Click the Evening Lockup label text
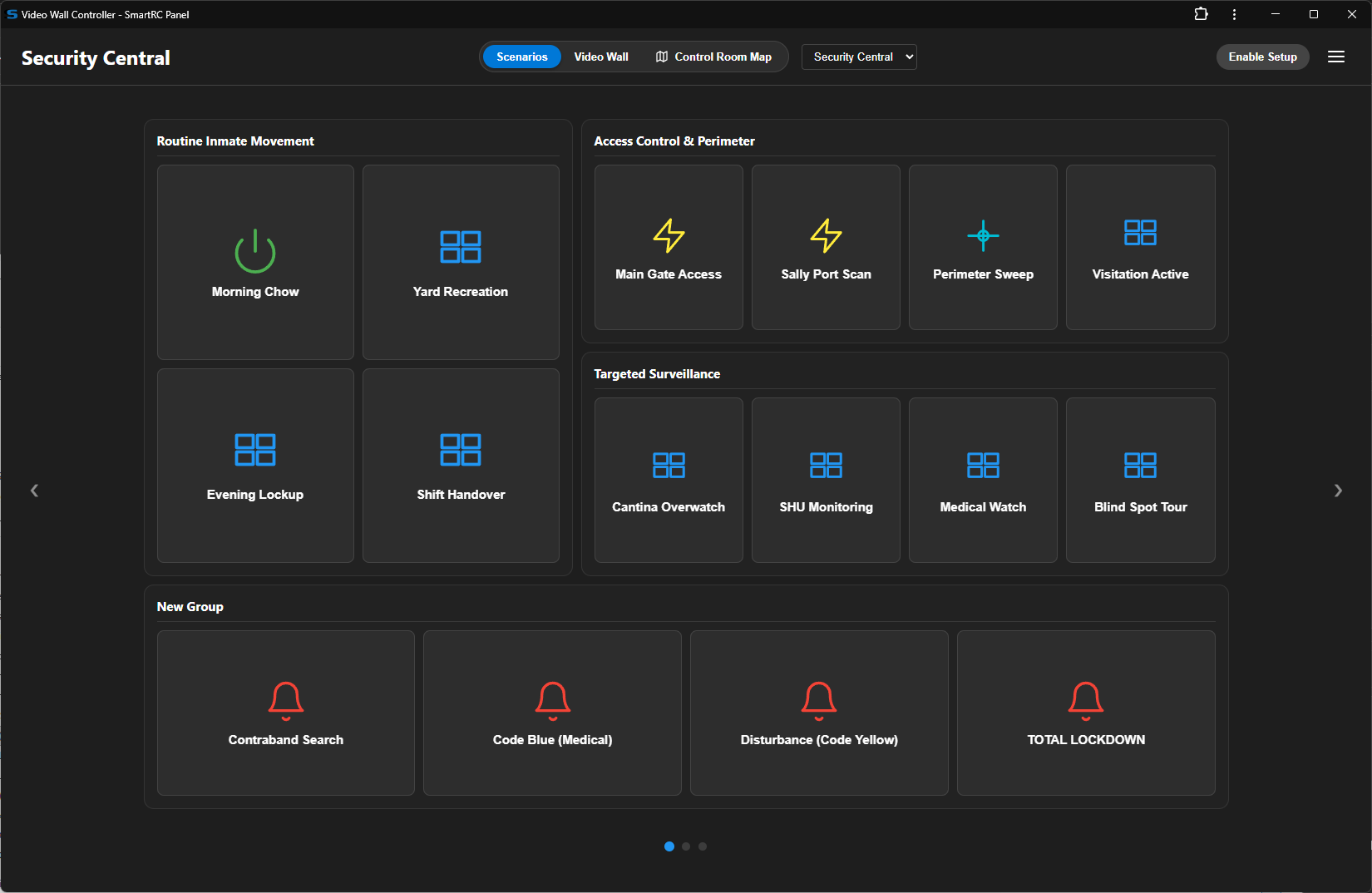The image size is (1372, 893). 255,495
